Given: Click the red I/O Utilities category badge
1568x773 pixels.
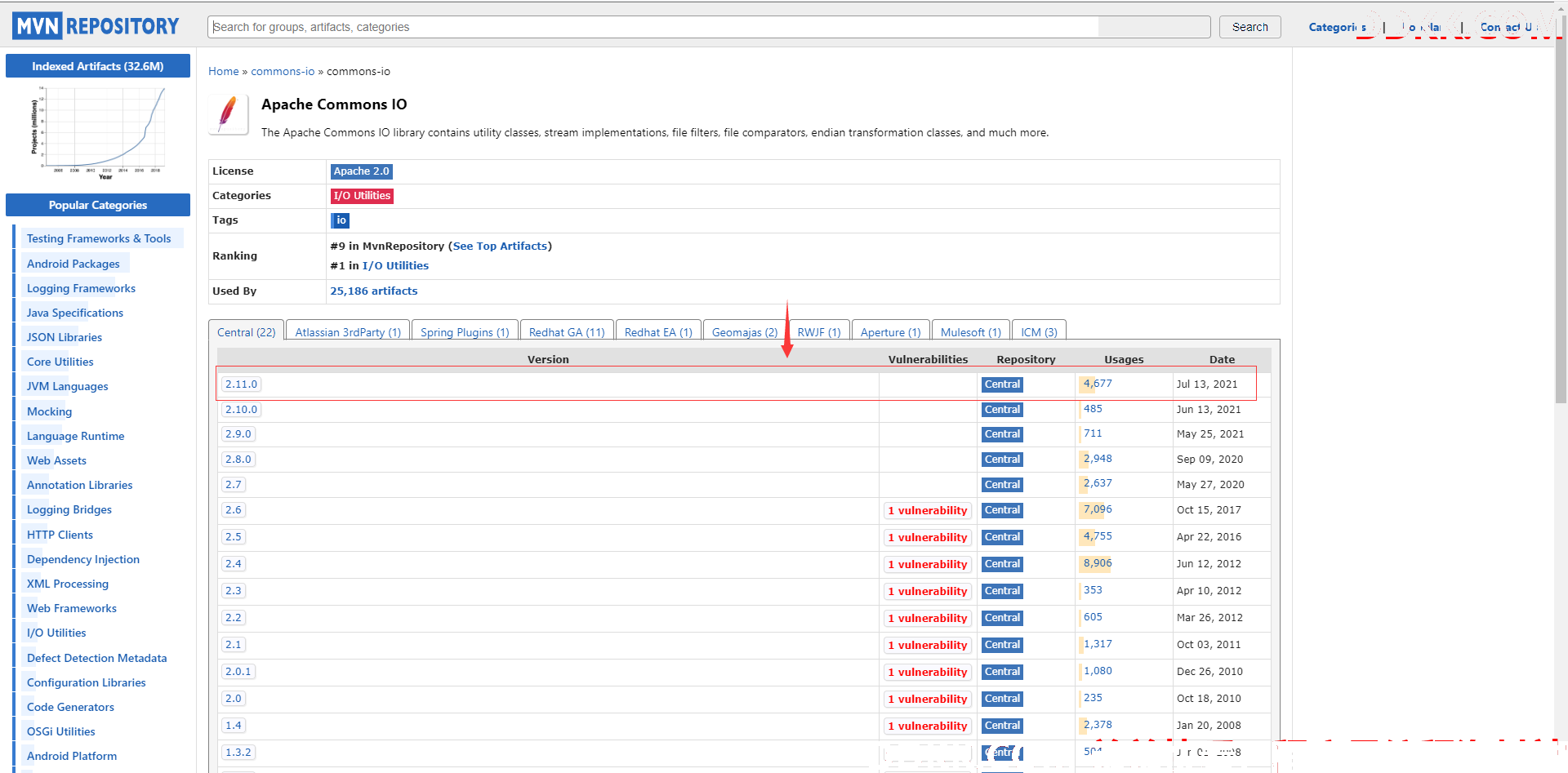Looking at the screenshot, I should coord(362,196).
